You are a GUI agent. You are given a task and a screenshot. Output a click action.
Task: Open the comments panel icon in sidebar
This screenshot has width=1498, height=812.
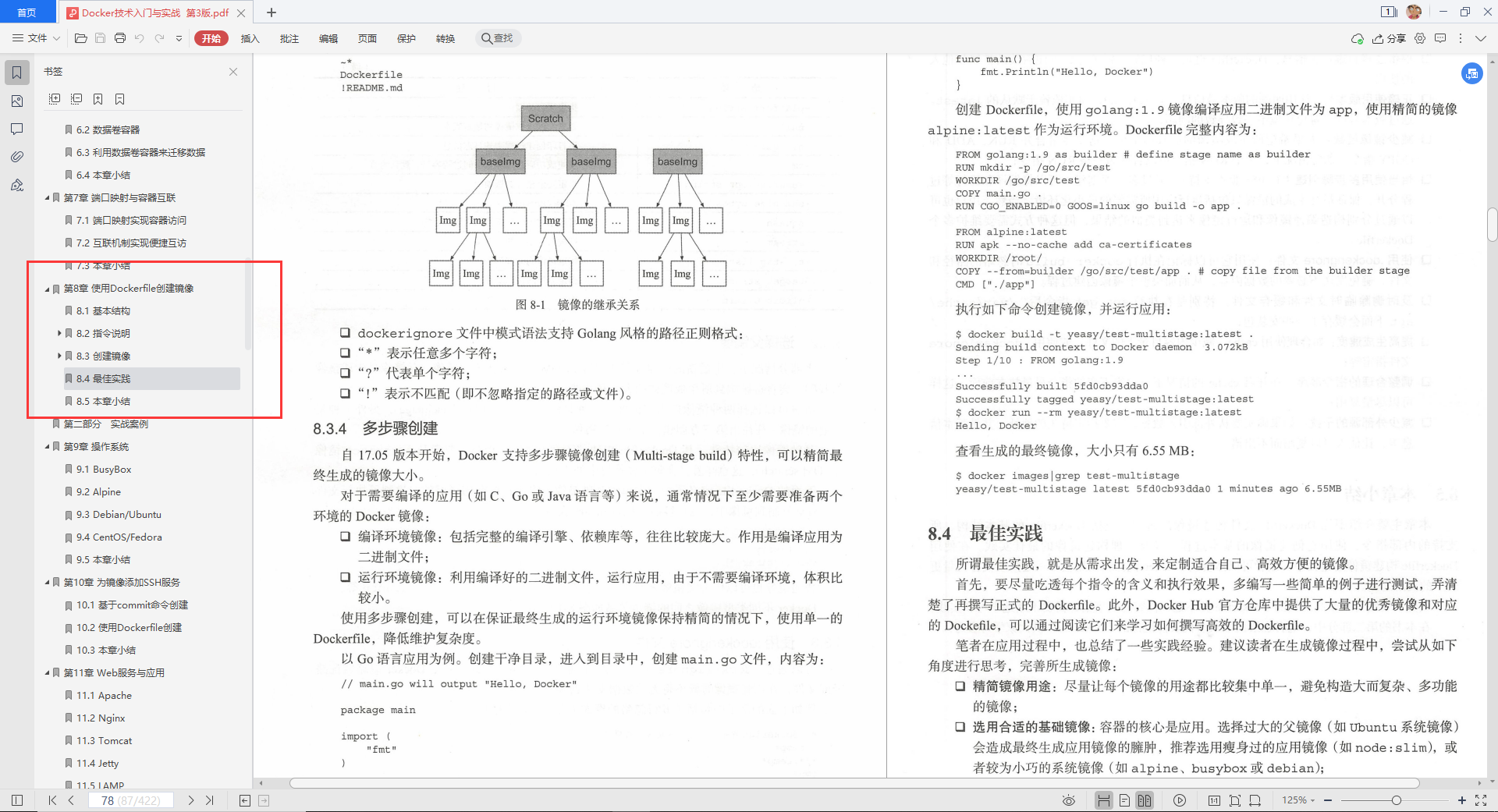click(16, 129)
